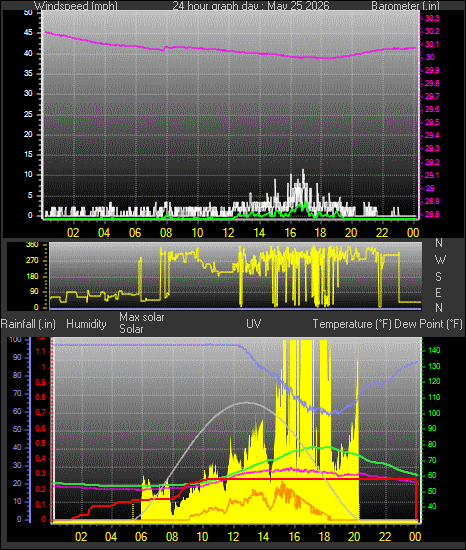Click the Barometer (.in) axis title
The height and width of the screenshot is (550, 466).
tap(406, 6)
